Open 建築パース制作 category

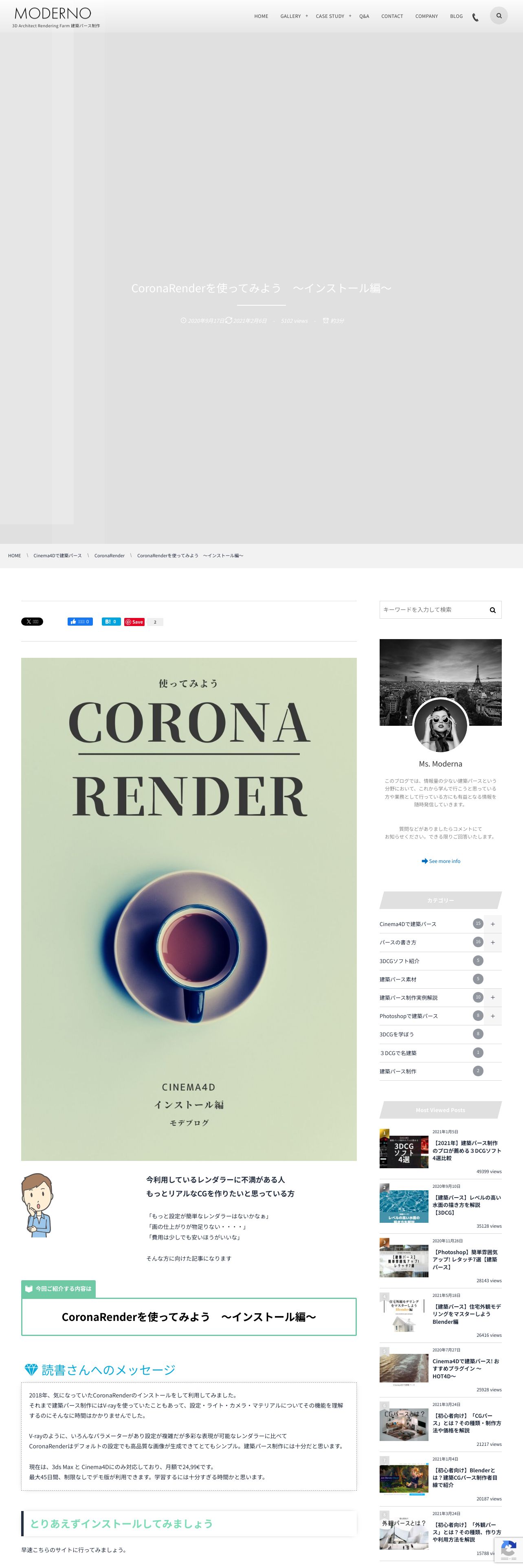(398, 1071)
